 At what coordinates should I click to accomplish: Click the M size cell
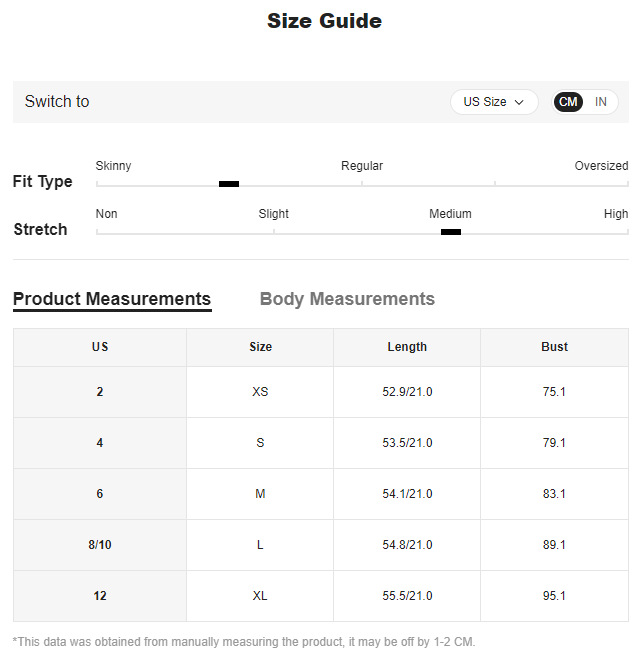260,494
